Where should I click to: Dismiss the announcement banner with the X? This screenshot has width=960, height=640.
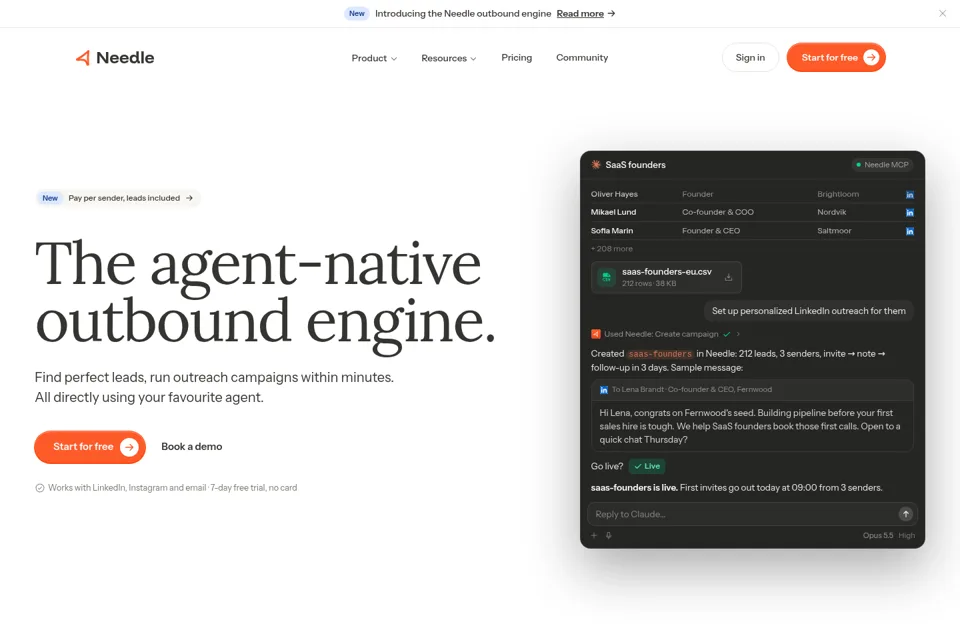[942, 13]
